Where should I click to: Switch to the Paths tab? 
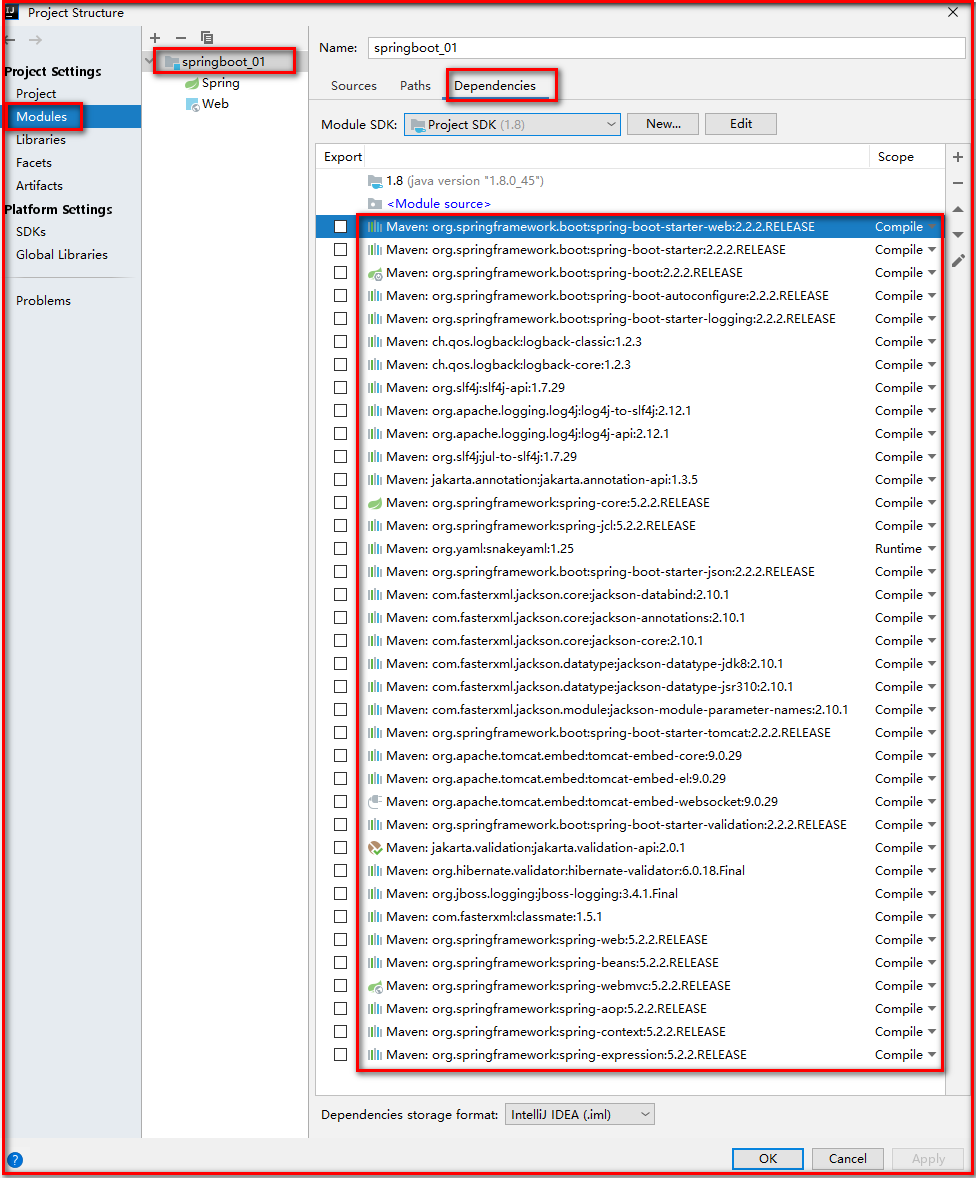click(414, 86)
